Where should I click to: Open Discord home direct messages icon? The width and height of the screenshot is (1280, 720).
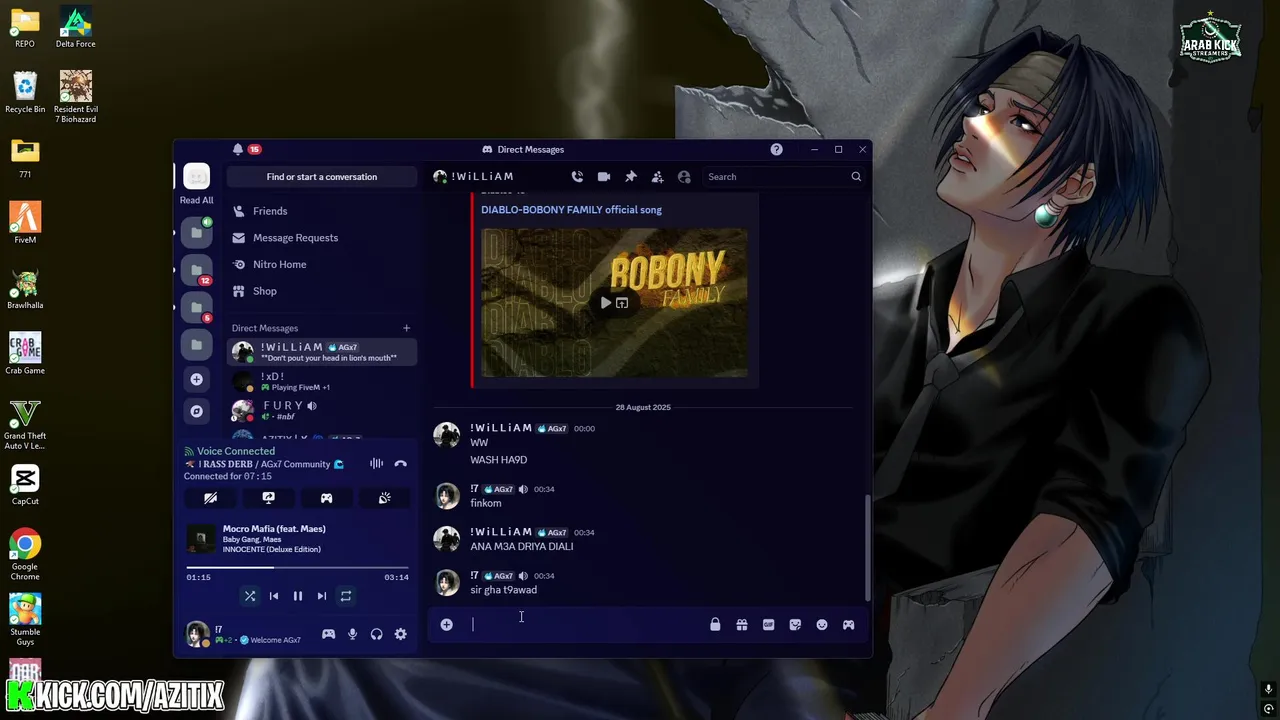pos(197,176)
